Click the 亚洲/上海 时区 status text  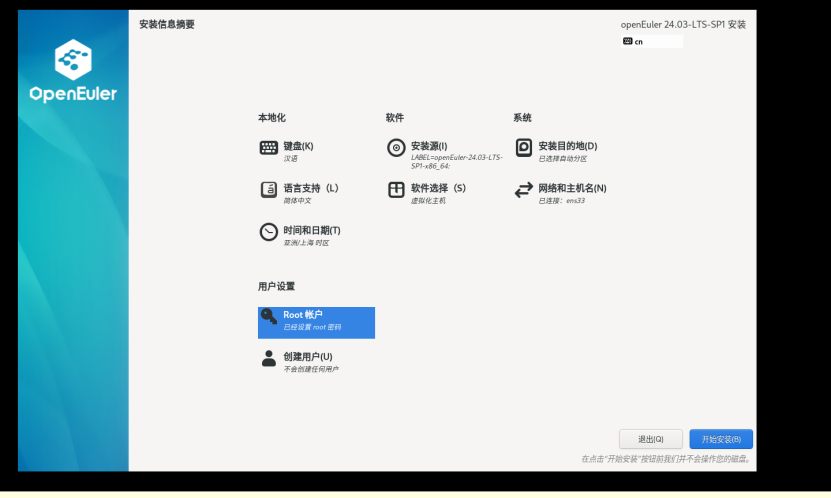(306, 243)
